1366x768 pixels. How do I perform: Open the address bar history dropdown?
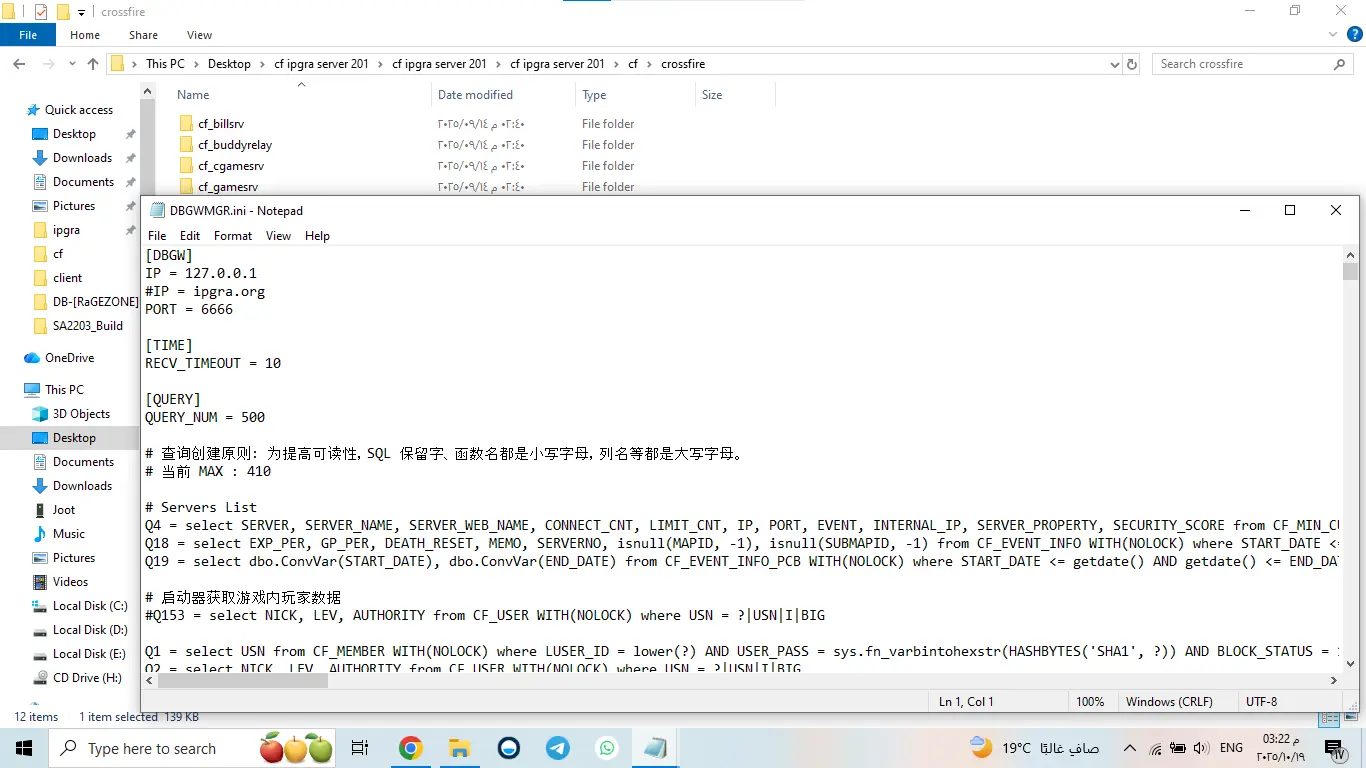[x=1115, y=64]
